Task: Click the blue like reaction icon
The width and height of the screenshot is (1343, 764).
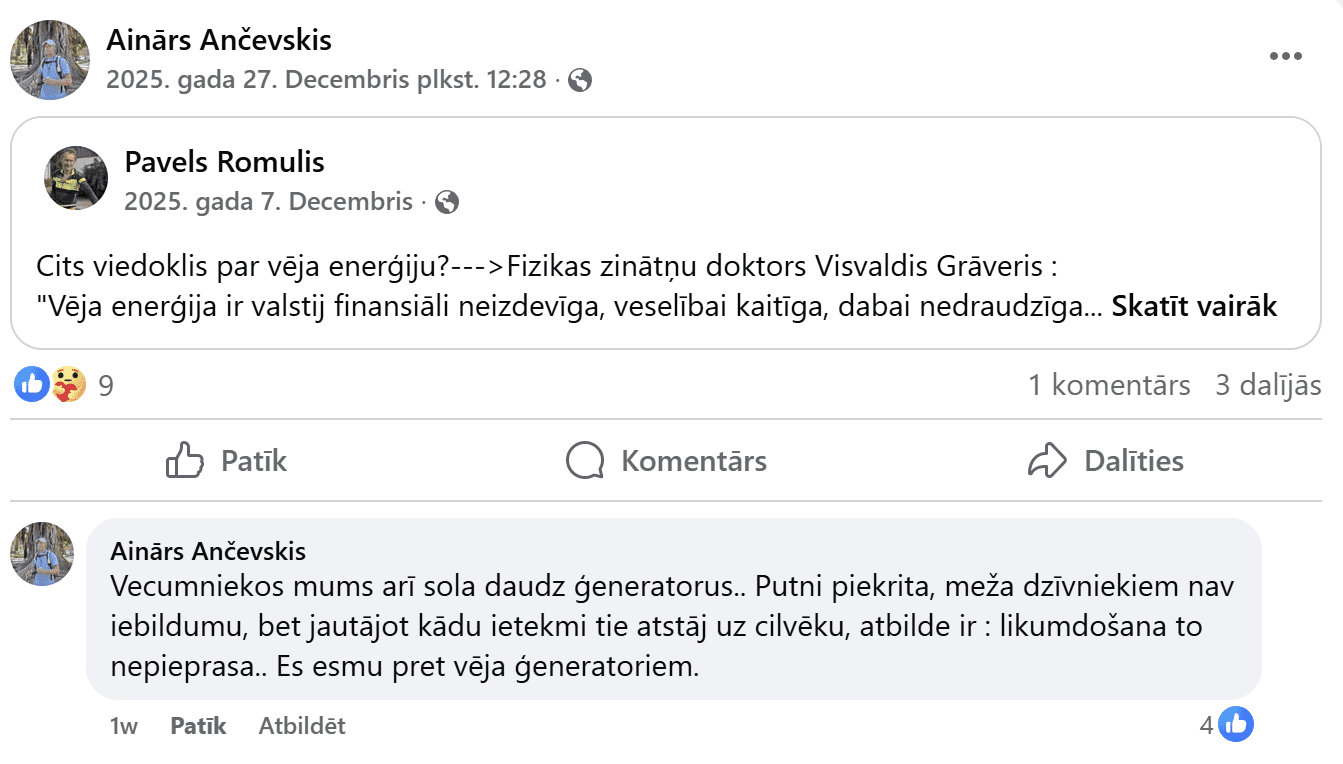Action: (x=31, y=384)
